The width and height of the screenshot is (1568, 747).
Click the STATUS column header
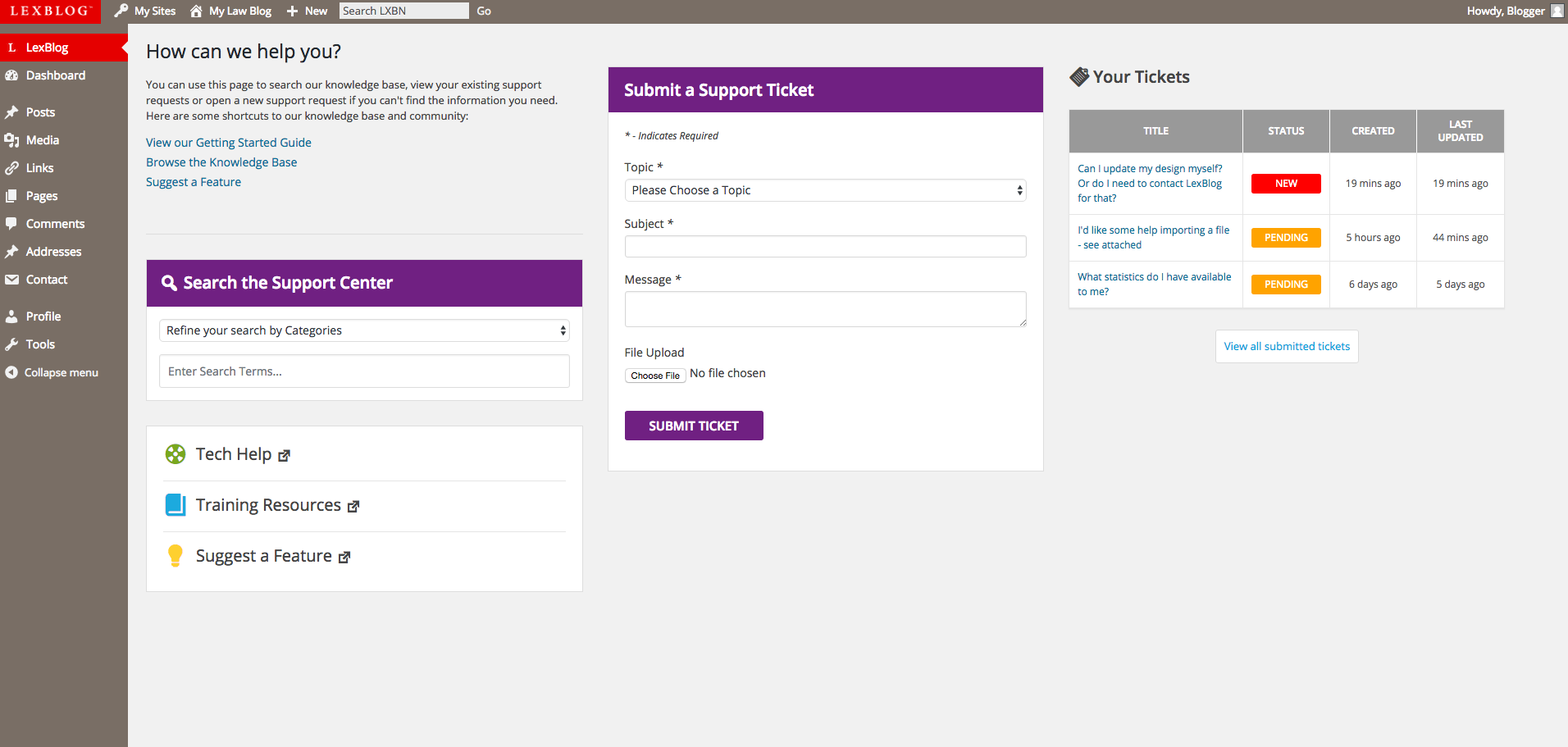[1286, 131]
